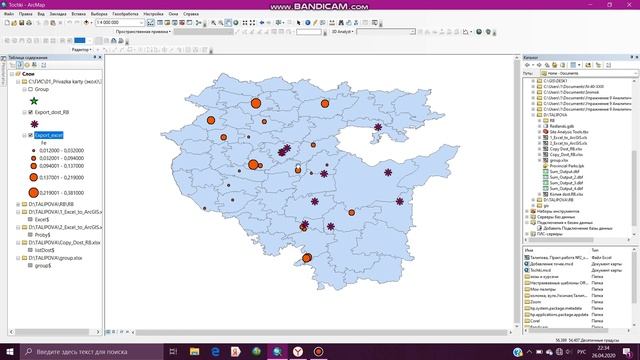The width and height of the screenshot is (640, 360).
Task: Click the Fixed Zoom Out icon
Action: [252, 23]
